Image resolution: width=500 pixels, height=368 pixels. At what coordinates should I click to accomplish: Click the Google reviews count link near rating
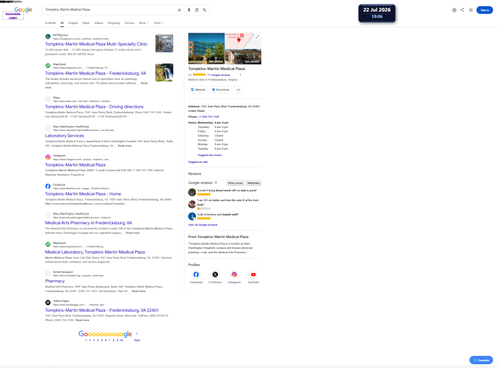[x=219, y=75]
